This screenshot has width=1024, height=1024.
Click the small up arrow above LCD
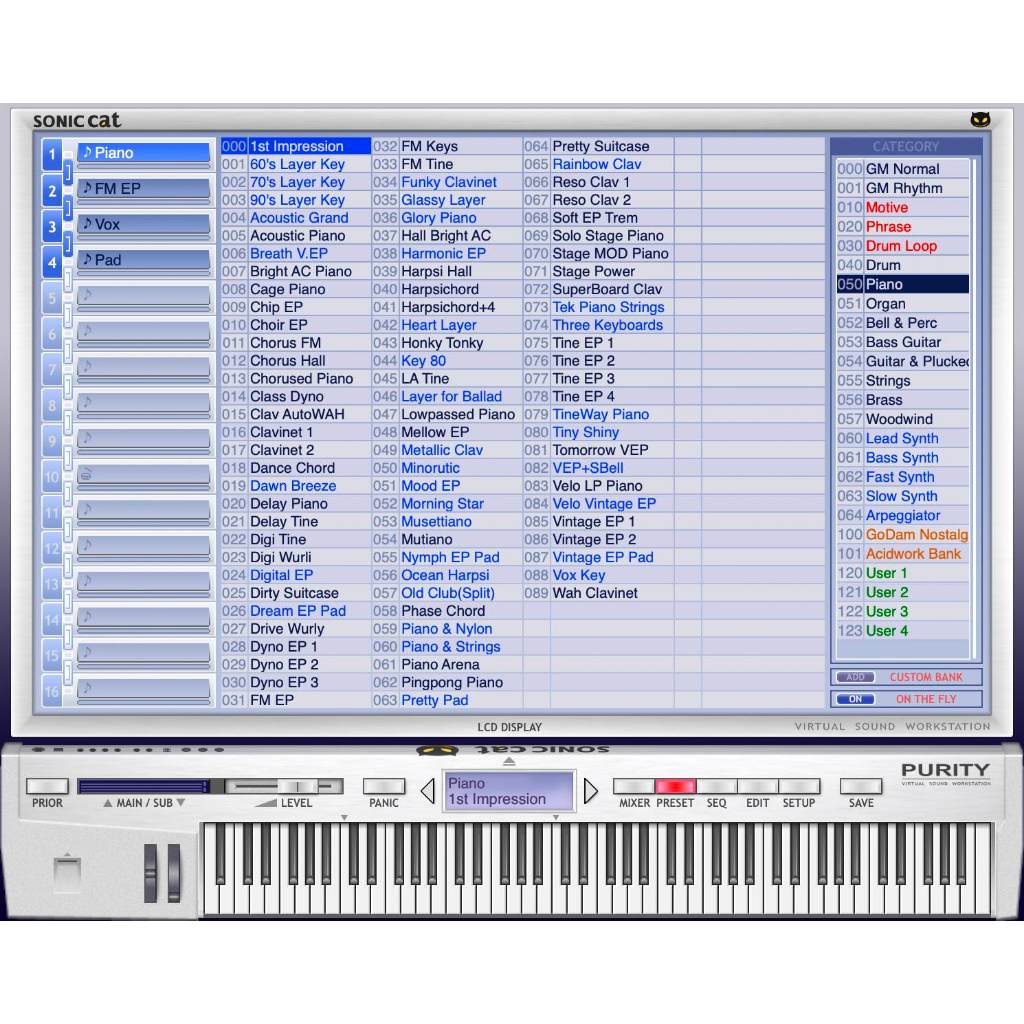coord(509,762)
